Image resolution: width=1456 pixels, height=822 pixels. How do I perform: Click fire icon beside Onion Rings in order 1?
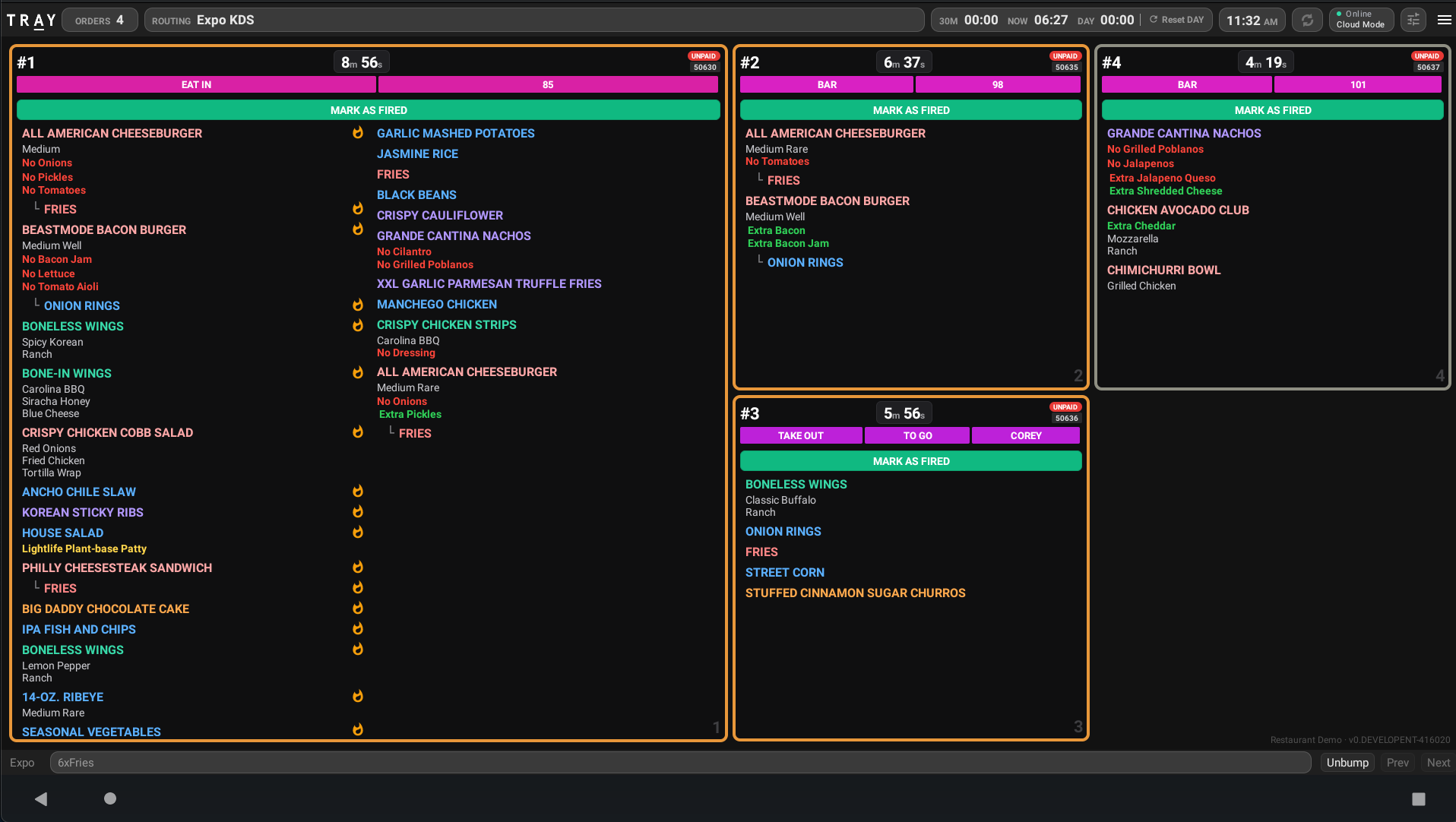tap(357, 305)
